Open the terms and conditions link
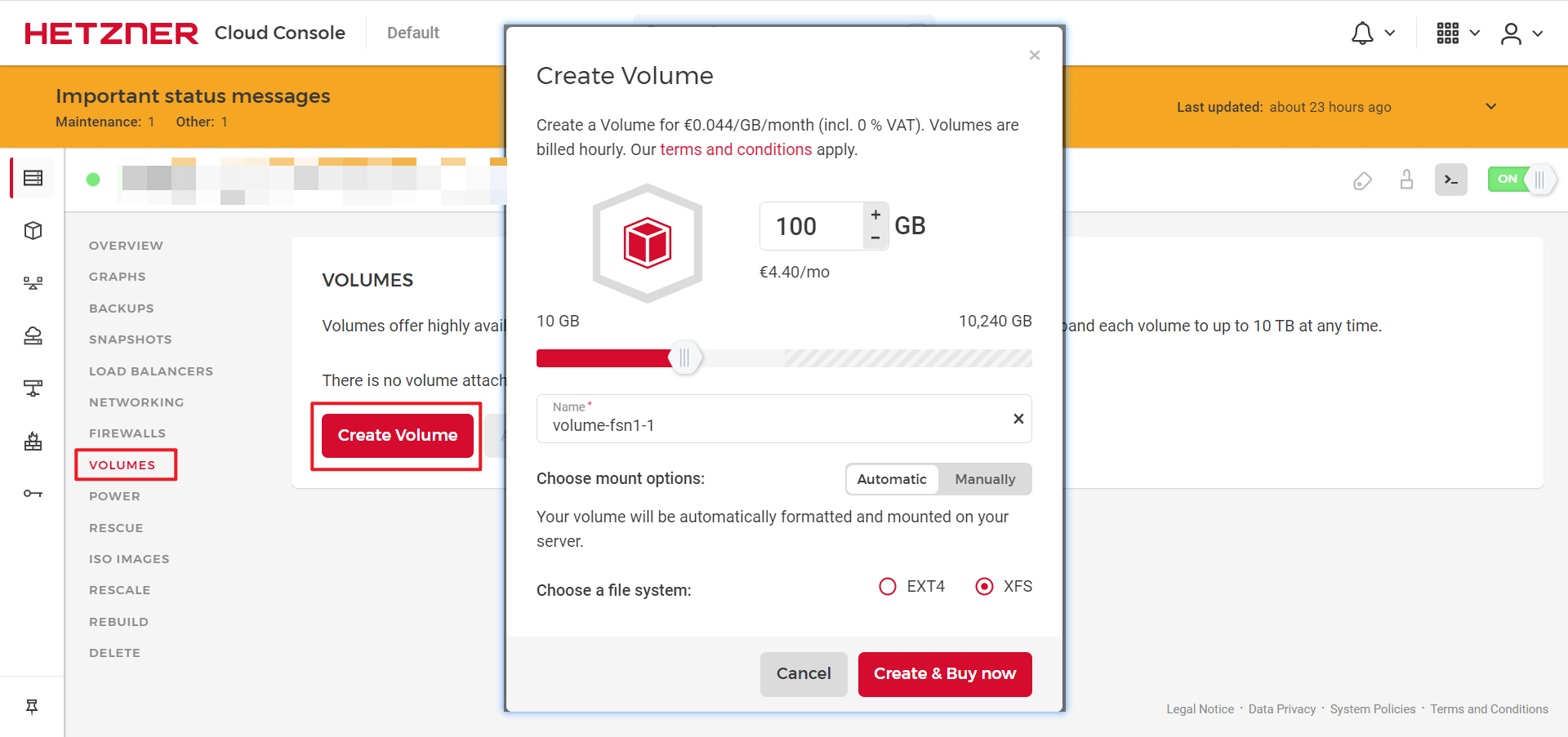Viewport: 1568px width, 737px height. [736, 149]
